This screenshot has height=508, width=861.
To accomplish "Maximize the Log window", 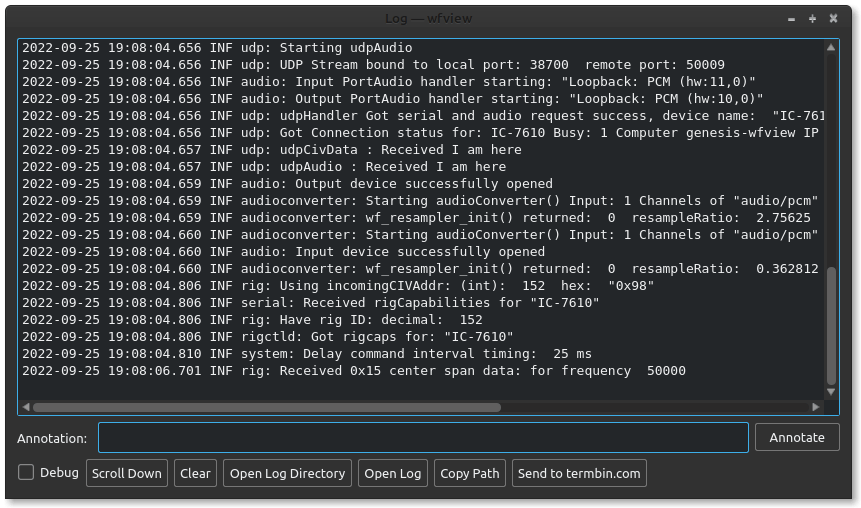I will click(x=812, y=19).
